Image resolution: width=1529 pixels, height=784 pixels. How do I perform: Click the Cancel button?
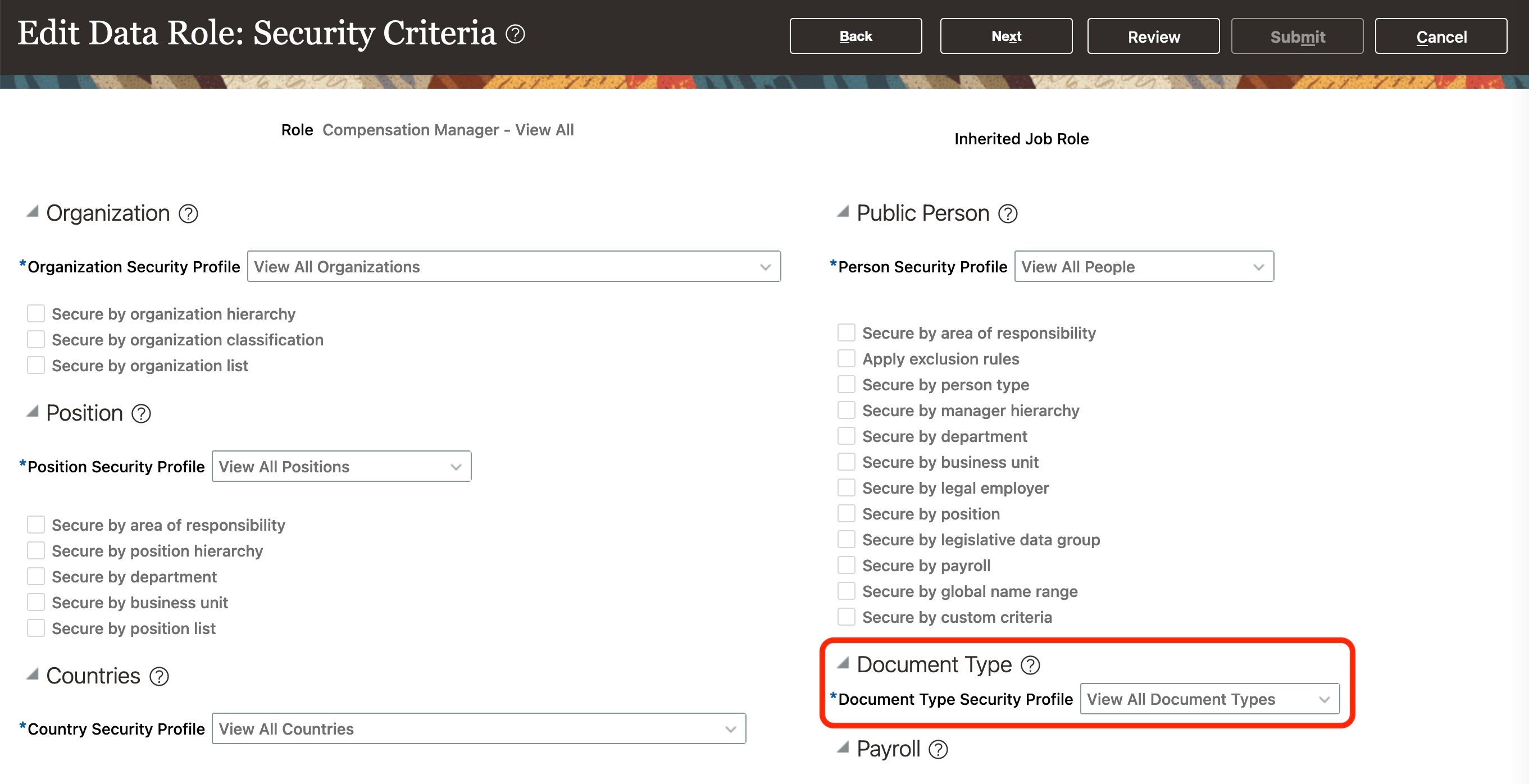tap(1441, 36)
